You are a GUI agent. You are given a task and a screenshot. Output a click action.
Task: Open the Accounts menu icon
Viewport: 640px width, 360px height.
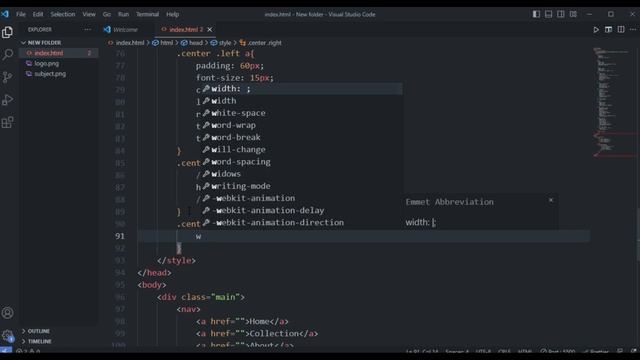(x=7, y=313)
